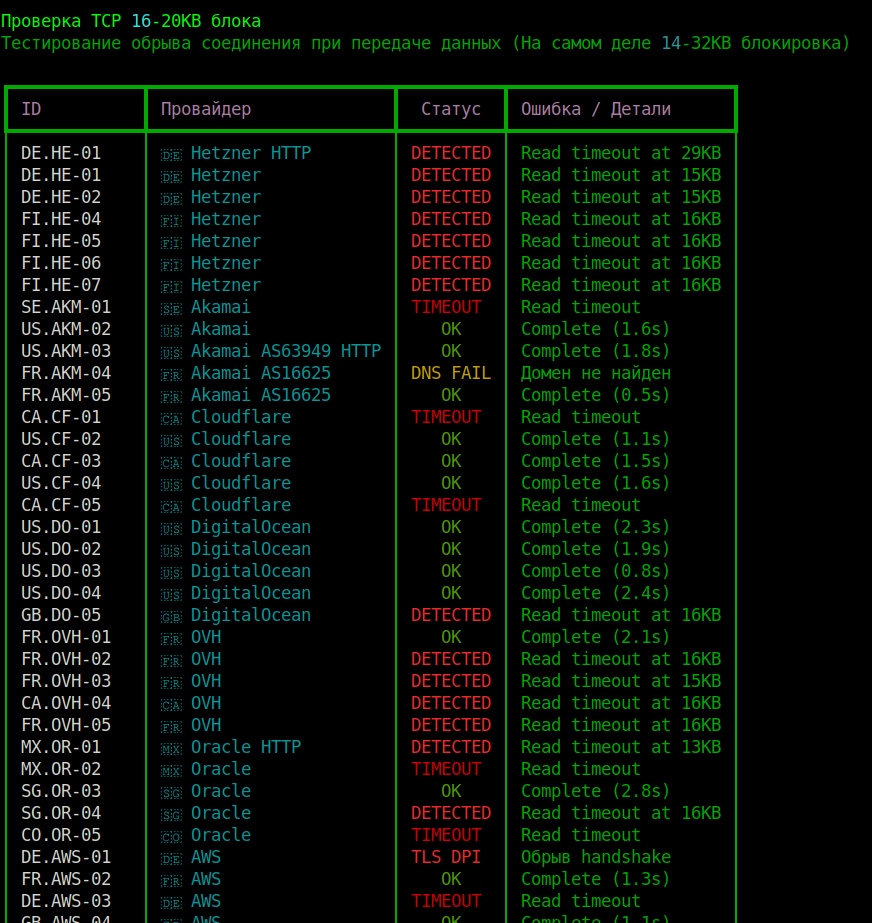Click the FR flag glyph in the FR.AWS-02 row
The image size is (872, 923).
[x=171, y=881]
